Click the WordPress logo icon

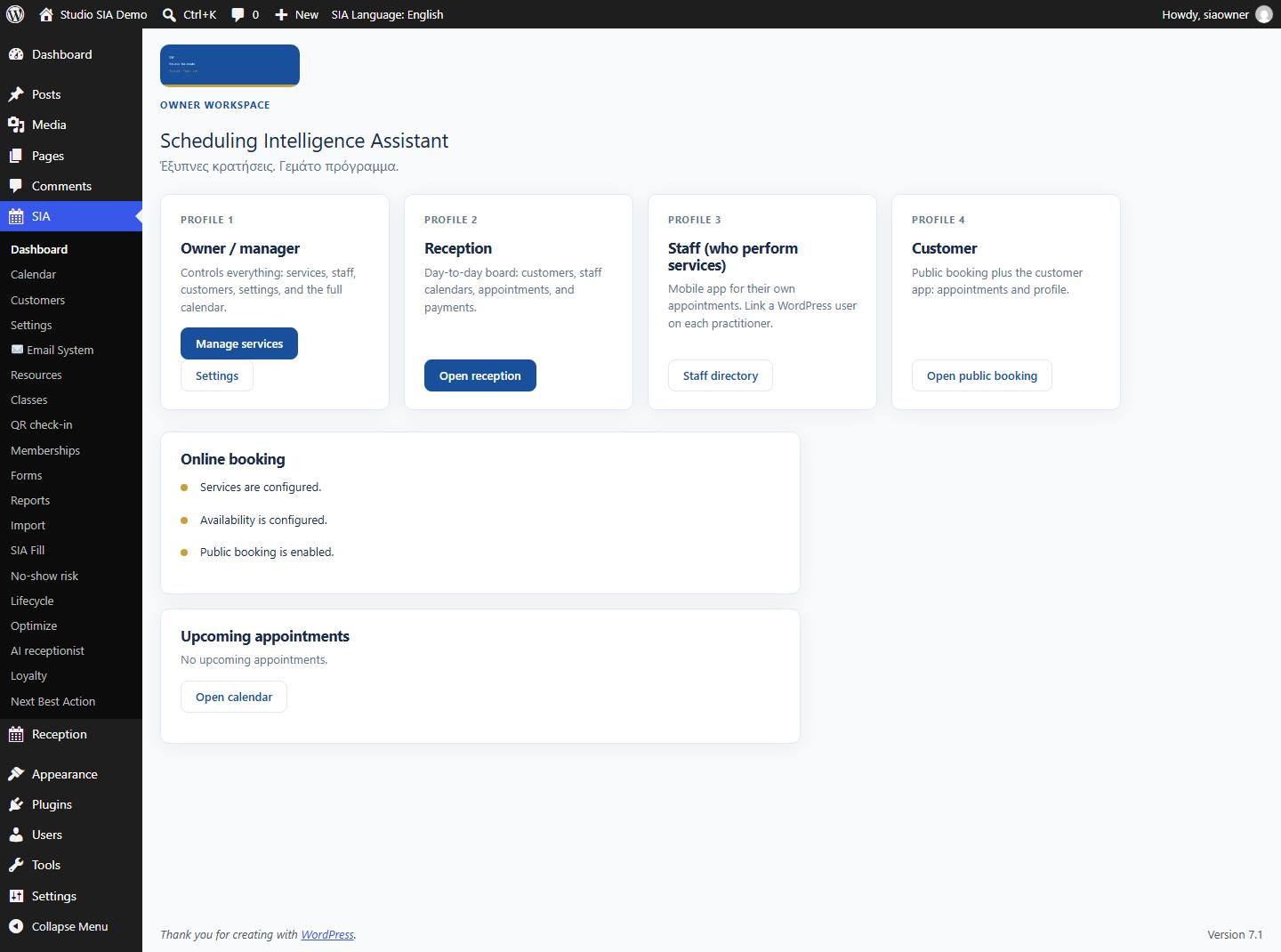click(15, 14)
